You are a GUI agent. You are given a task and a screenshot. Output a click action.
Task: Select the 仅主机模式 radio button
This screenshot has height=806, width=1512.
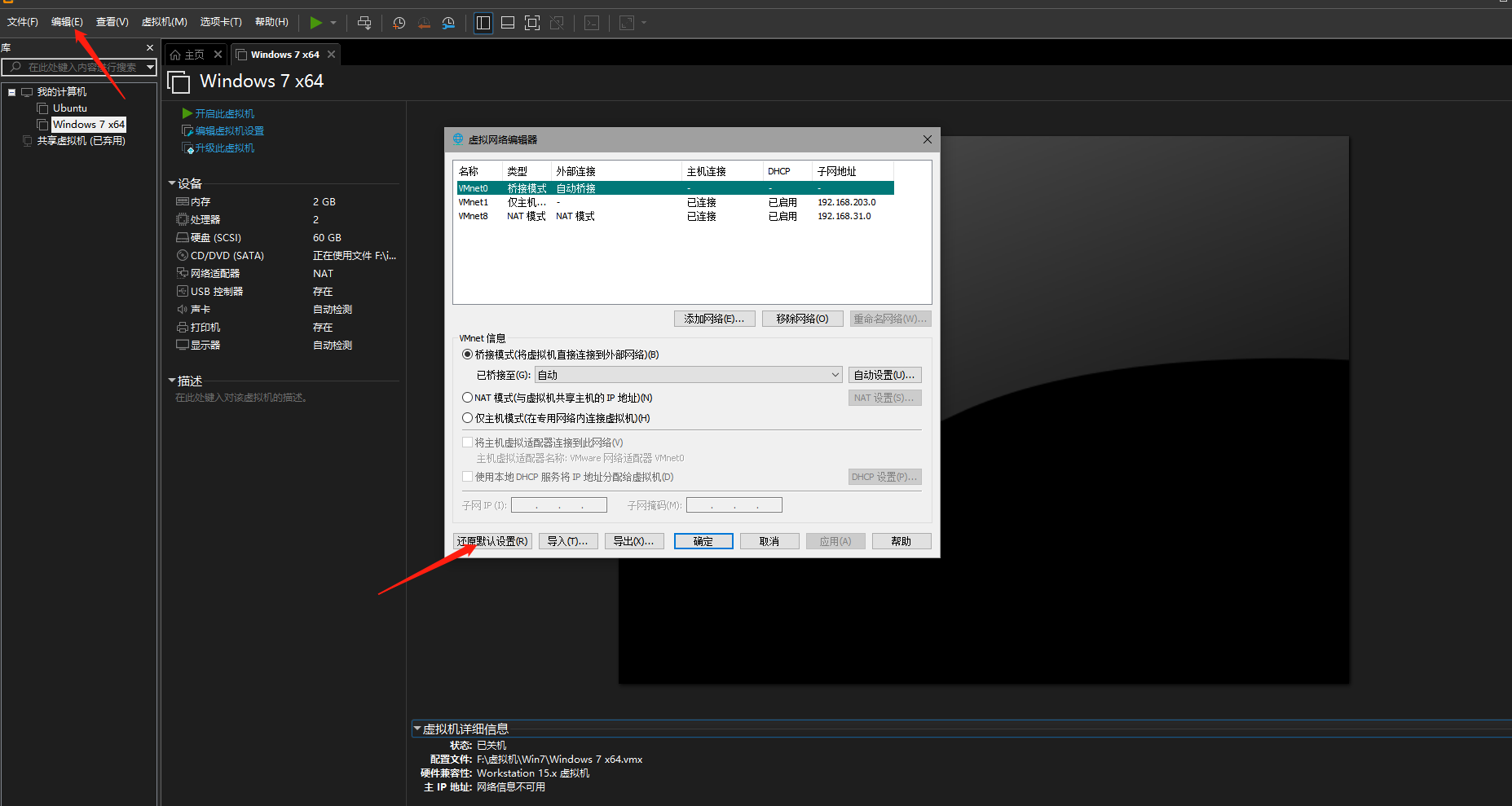[x=467, y=418]
